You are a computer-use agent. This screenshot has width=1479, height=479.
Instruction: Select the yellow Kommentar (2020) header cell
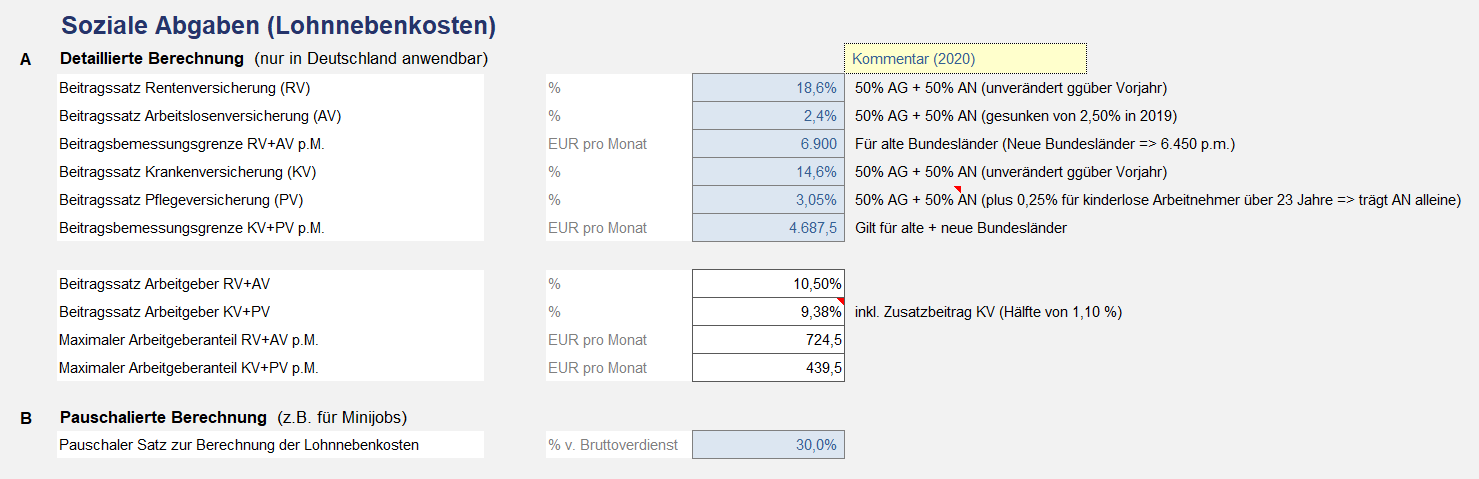click(965, 59)
